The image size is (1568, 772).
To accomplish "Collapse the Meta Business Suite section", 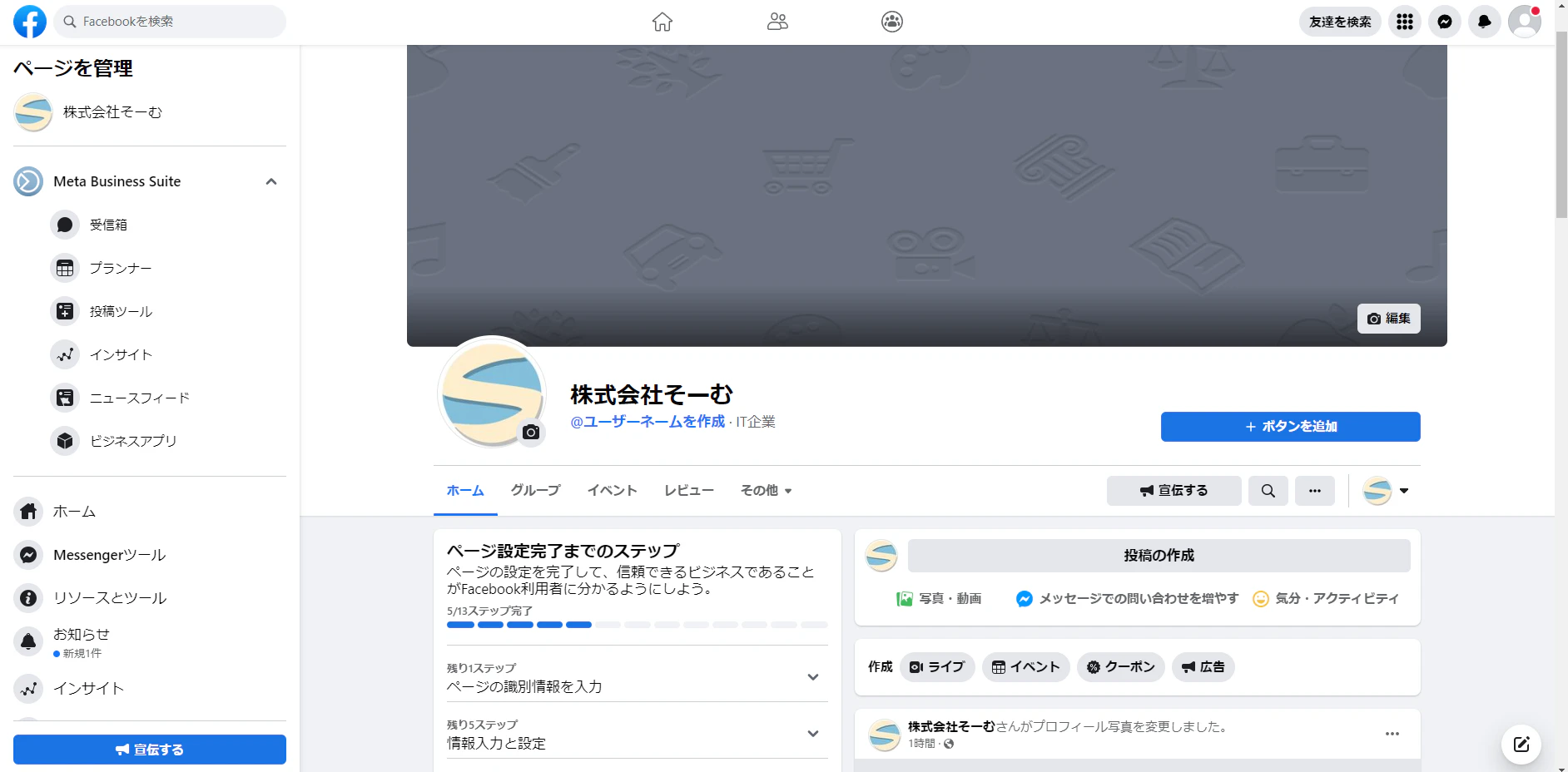I will click(270, 181).
